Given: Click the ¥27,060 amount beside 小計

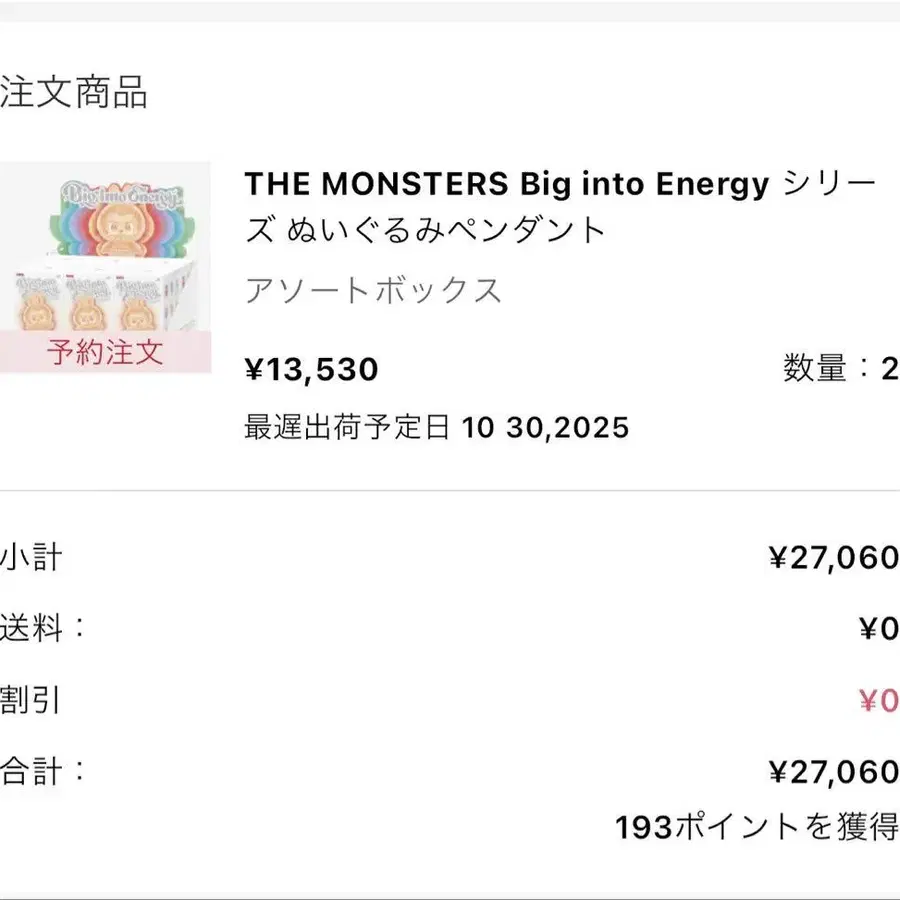Looking at the screenshot, I should point(833,558).
